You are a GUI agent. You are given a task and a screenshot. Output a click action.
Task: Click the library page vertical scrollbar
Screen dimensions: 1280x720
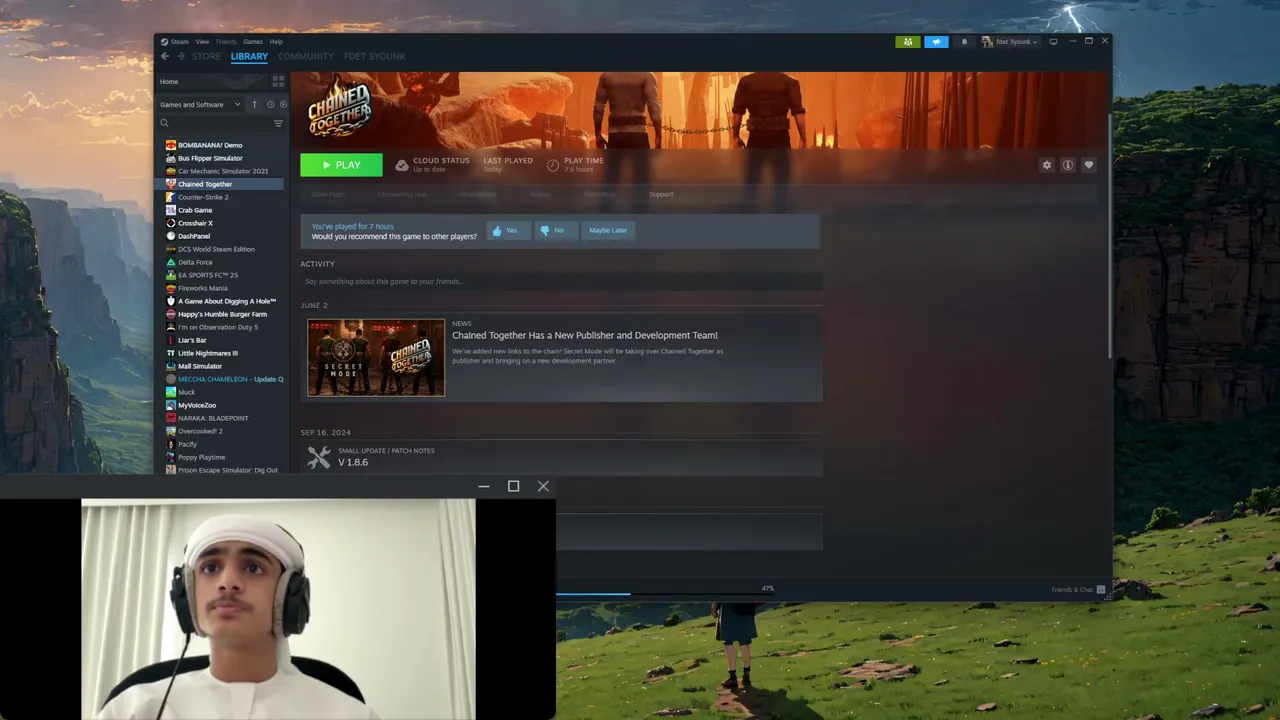(x=1109, y=235)
